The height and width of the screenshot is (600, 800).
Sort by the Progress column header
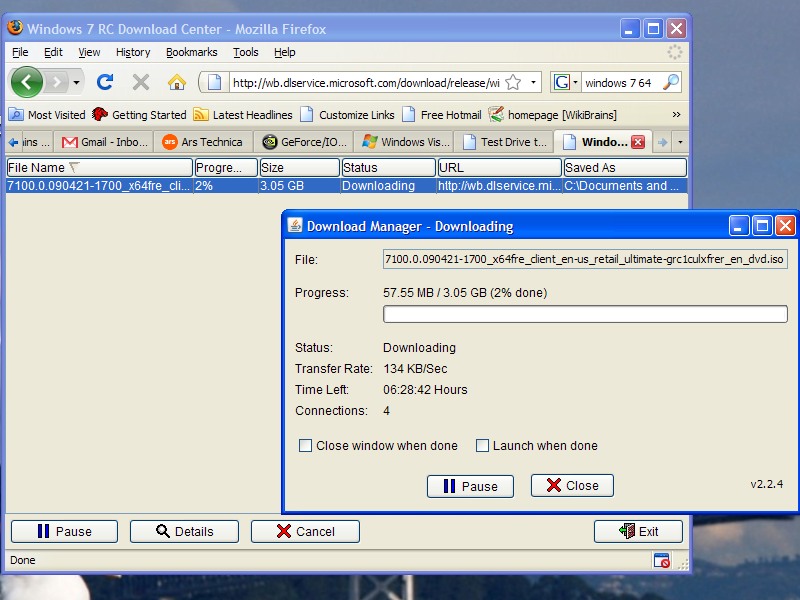226,167
